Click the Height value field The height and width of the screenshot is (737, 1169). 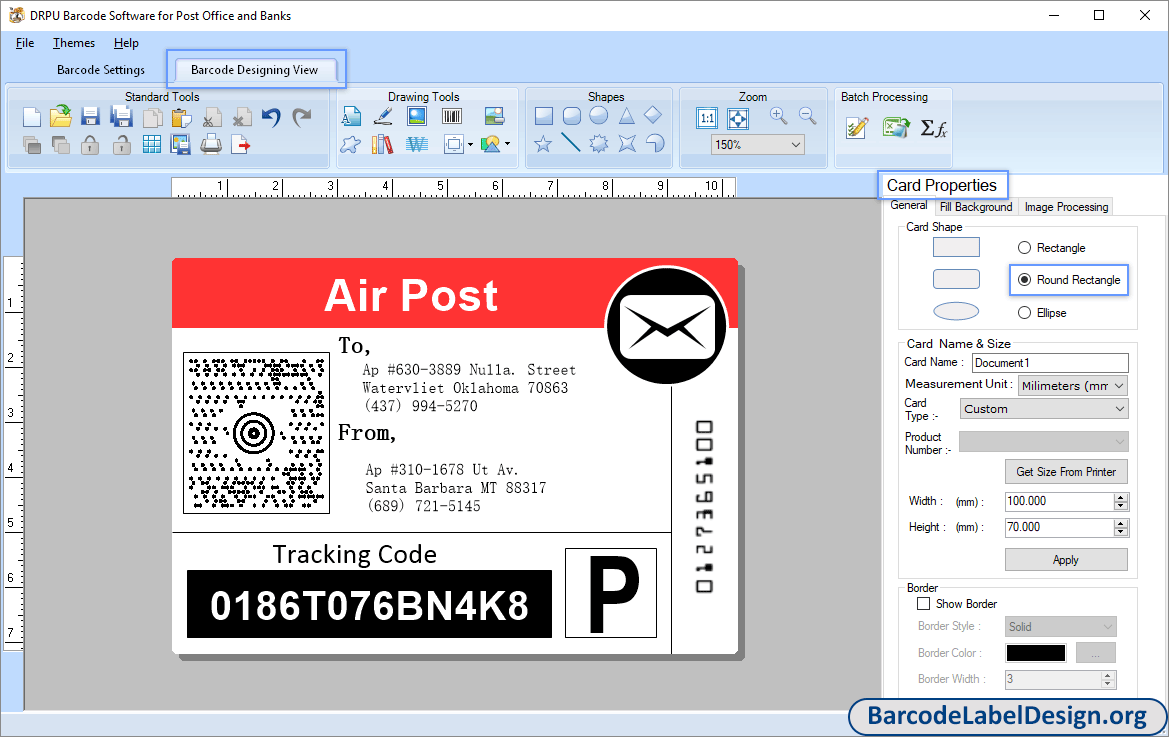[1059, 528]
